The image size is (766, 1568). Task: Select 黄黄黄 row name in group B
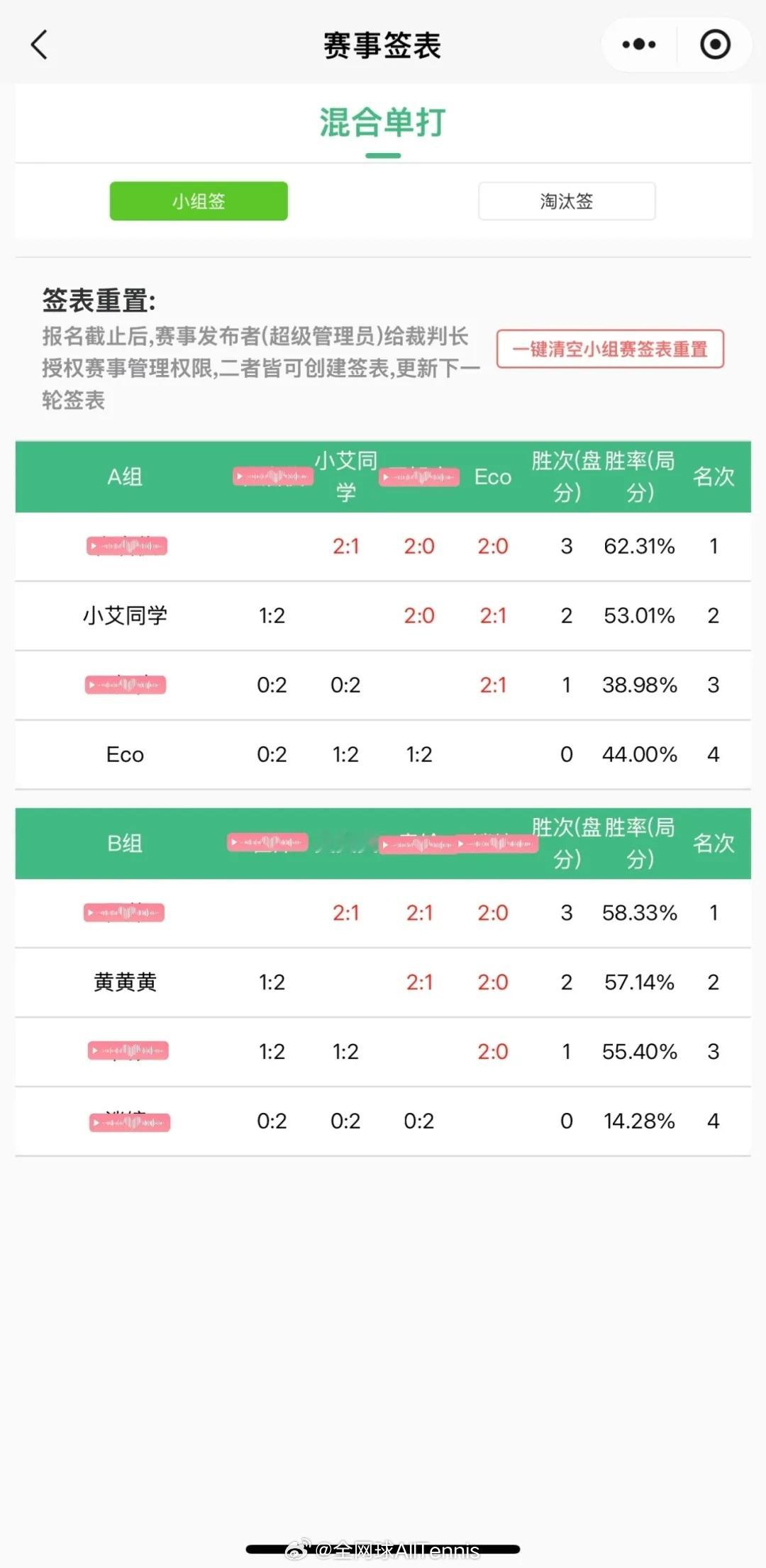[125, 982]
